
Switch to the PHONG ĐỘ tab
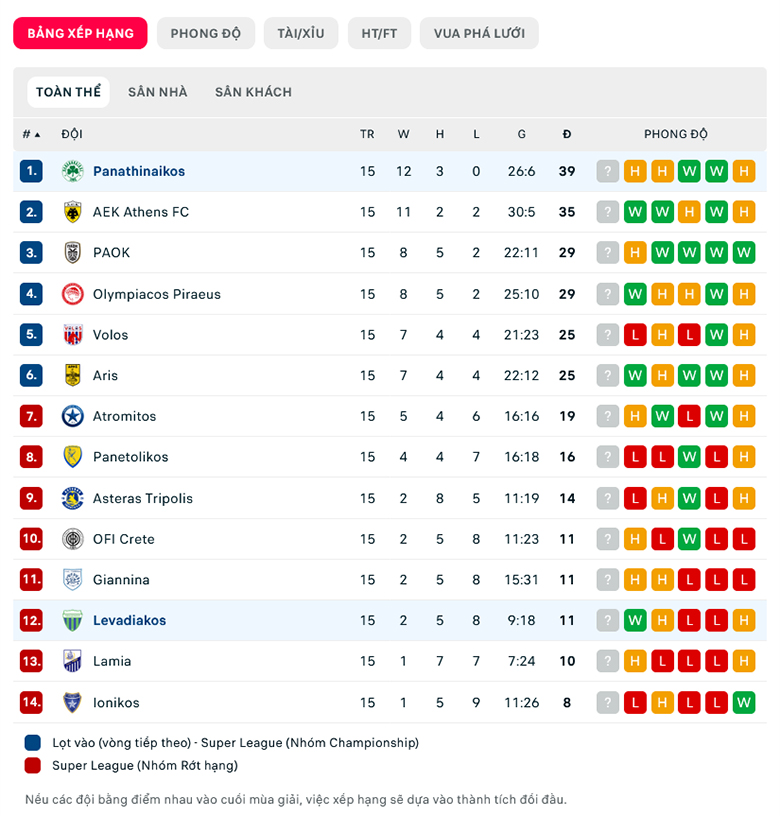tap(205, 33)
